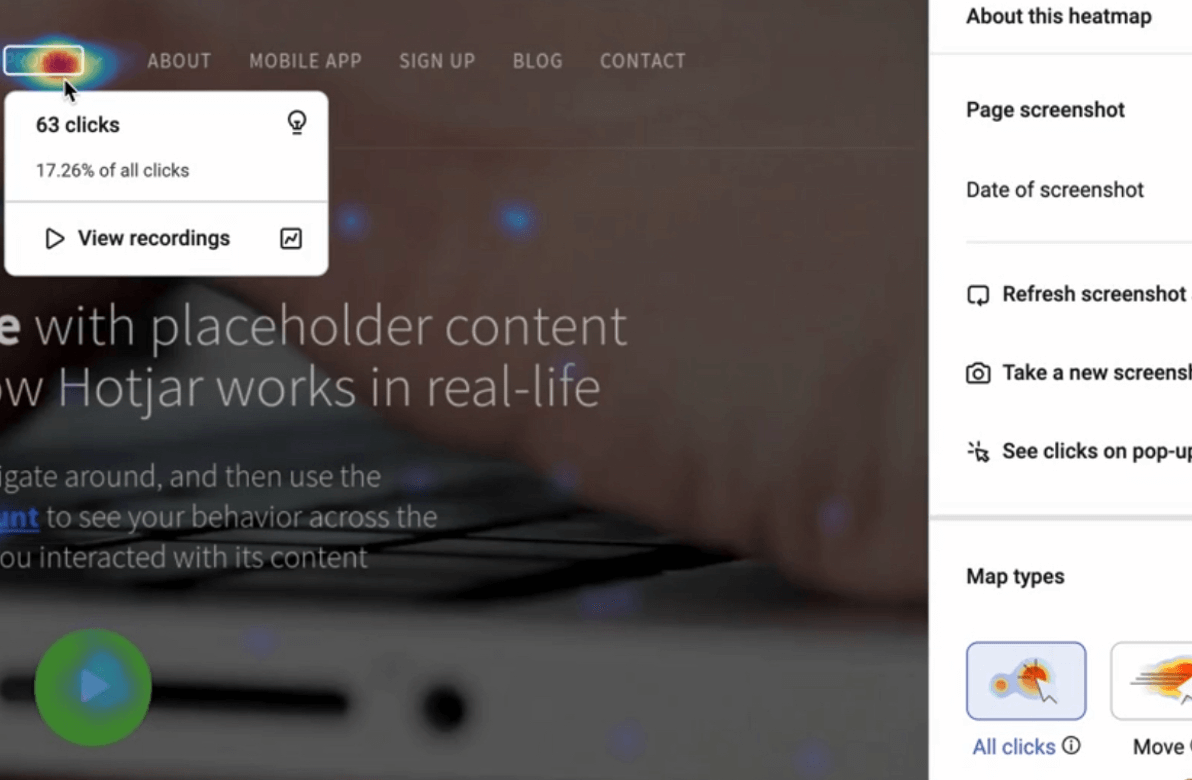Viewport: 1192px width, 780px height.
Task: Open the trends chart icon in popup
Action: click(290, 238)
